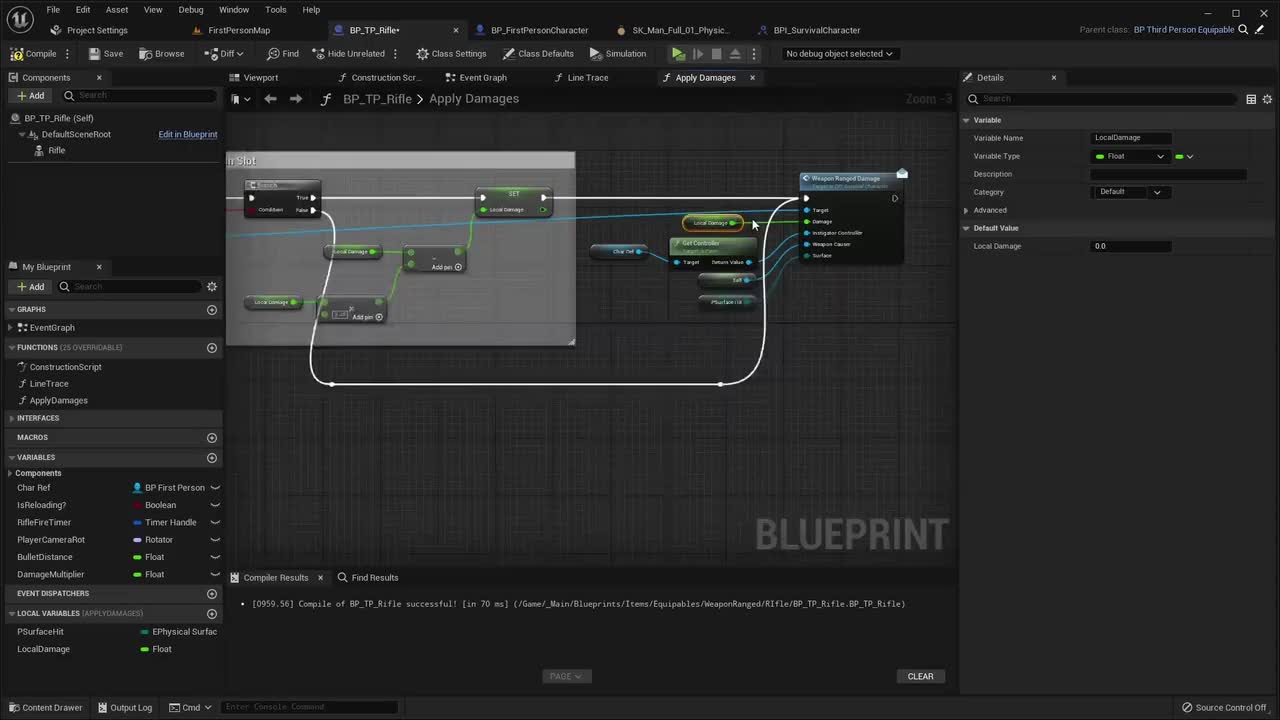Click the Stop simulation button
Image resolution: width=1280 pixels, height=720 pixels.
(x=716, y=54)
